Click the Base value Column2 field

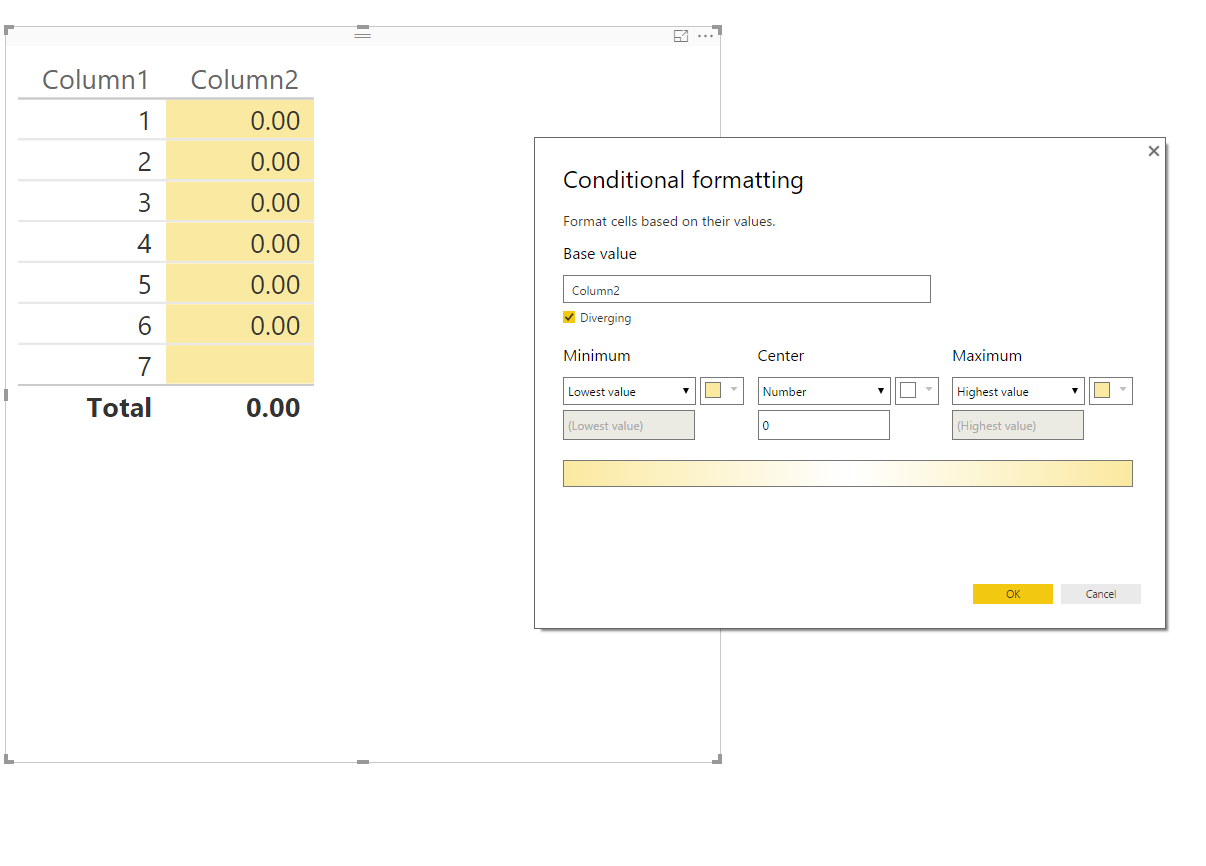tap(747, 289)
